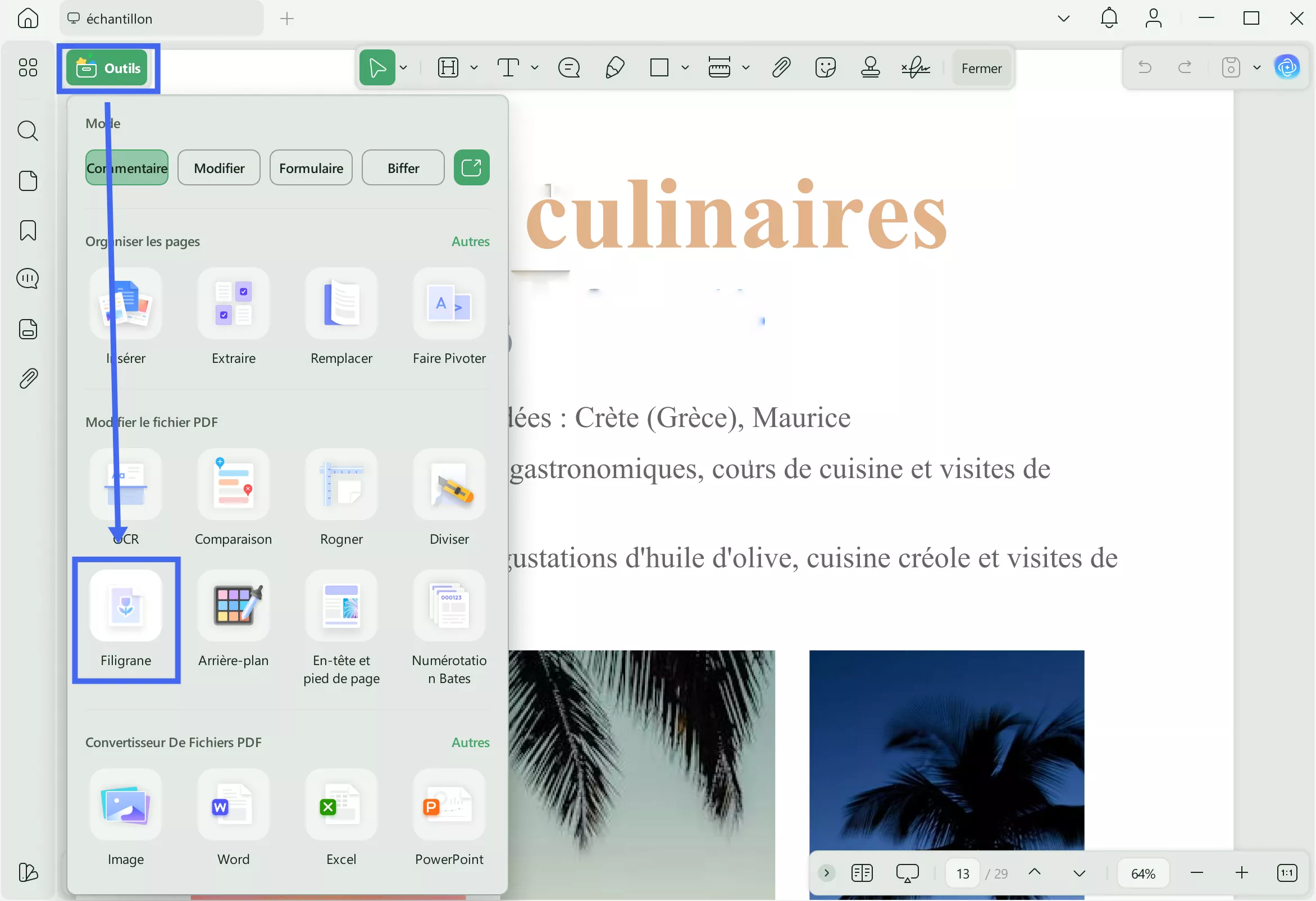Select the pencil drawing tool
Image resolution: width=1316 pixels, height=901 pixels.
tap(615, 67)
